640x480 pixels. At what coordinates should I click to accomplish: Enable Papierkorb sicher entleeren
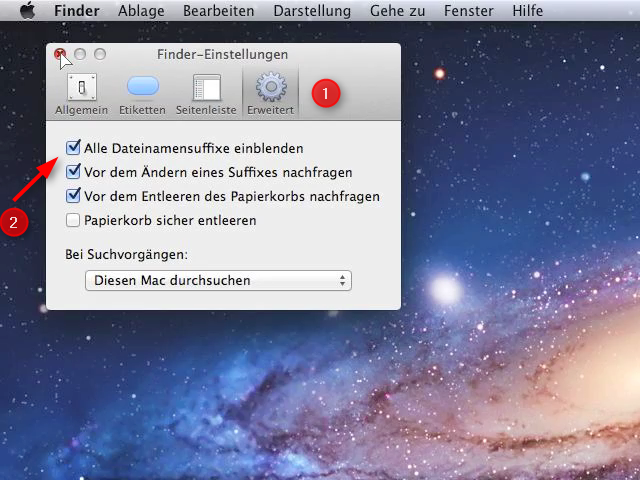pos(73,220)
